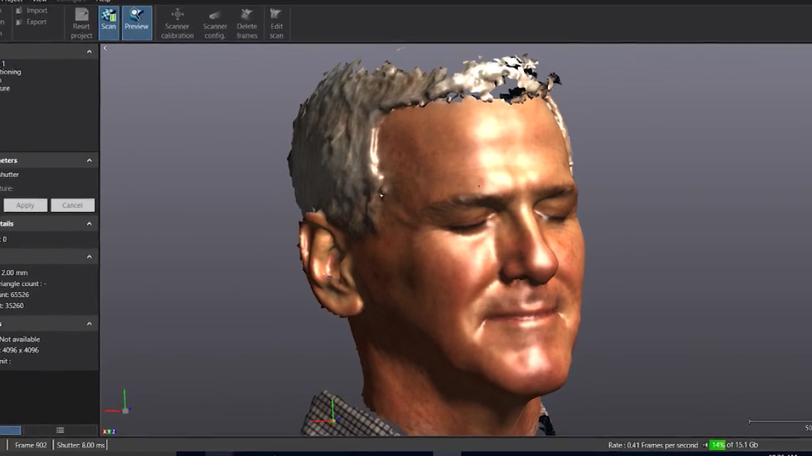Click the 35260 value
The image size is (812, 456).
[x=14, y=306]
